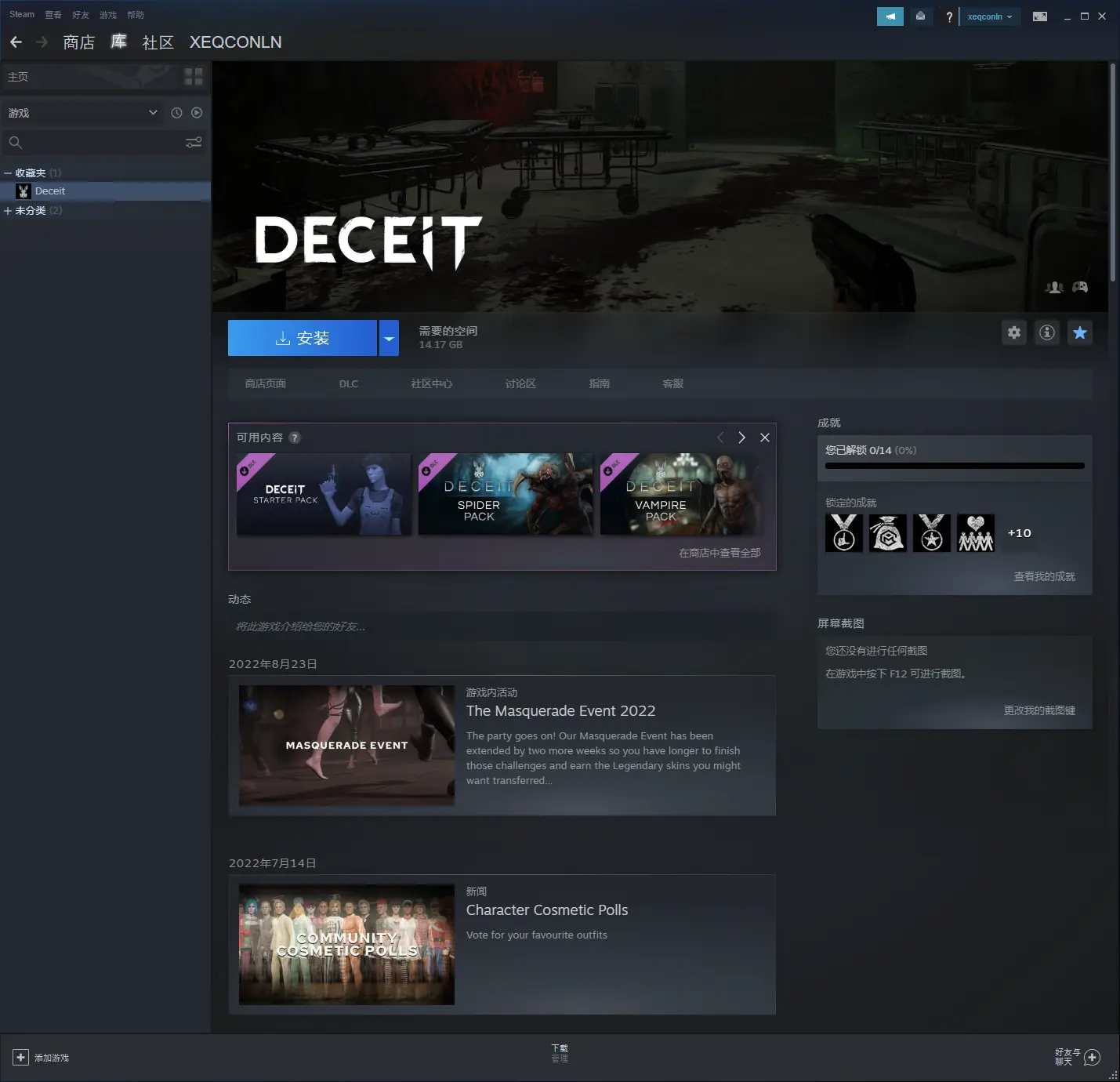Viewport: 1120px width, 1082px height.
Task: Toggle the library grid view icon
Action: click(x=194, y=77)
